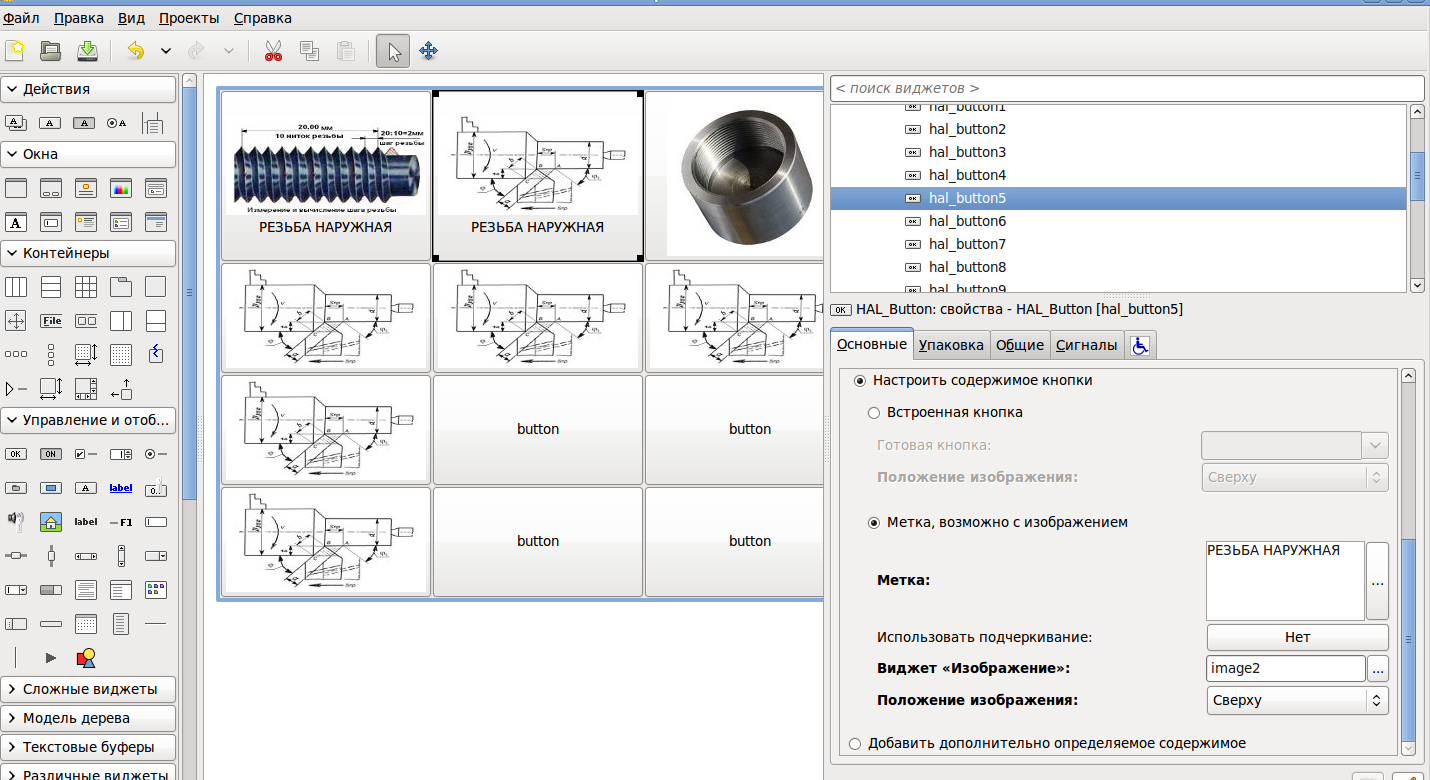The width and height of the screenshot is (1430, 780).
Task: Collapse the 'Управление и отоб...' section
Action: click(x=89, y=420)
